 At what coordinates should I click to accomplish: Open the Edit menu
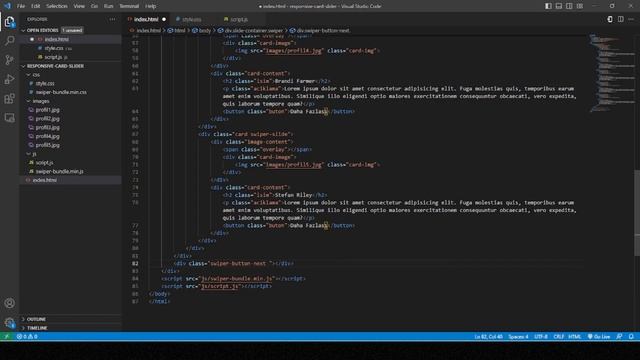point(36,6)
